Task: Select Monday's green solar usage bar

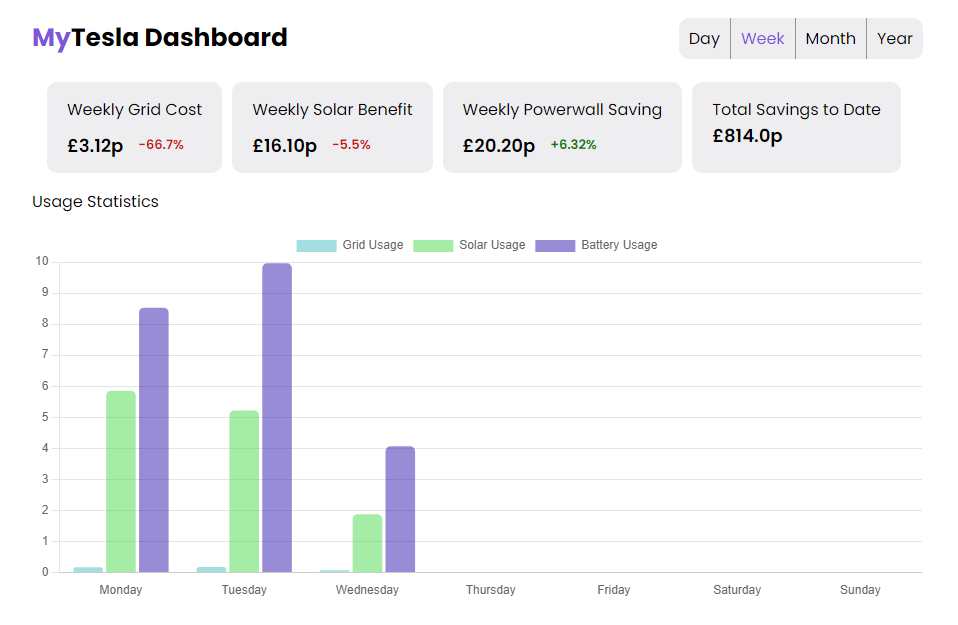Action: tap(121, 481)
